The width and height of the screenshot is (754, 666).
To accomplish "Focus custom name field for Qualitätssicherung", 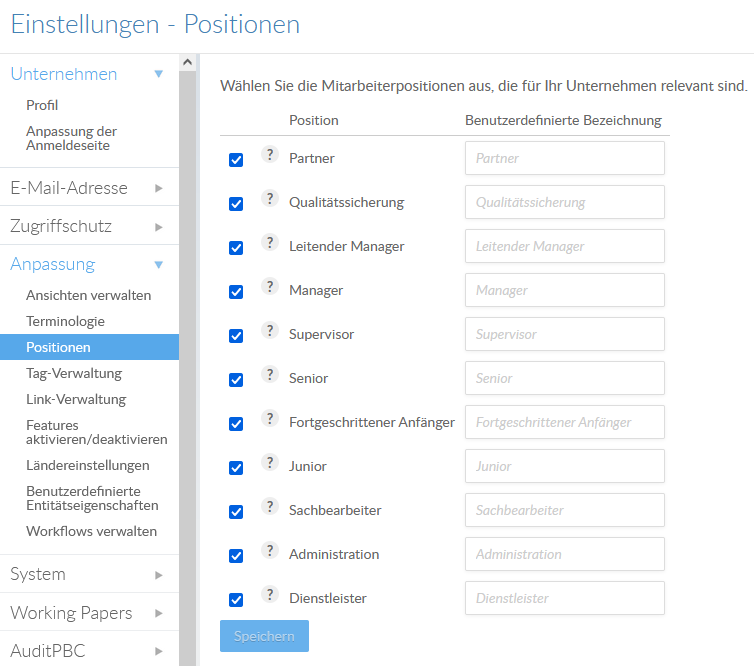I will [x=565, y=202].
